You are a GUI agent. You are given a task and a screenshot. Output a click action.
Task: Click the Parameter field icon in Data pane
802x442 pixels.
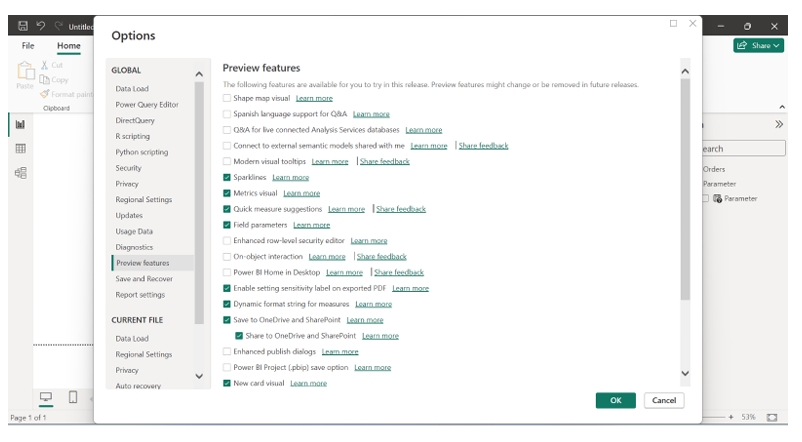click(x=718, y=198)
